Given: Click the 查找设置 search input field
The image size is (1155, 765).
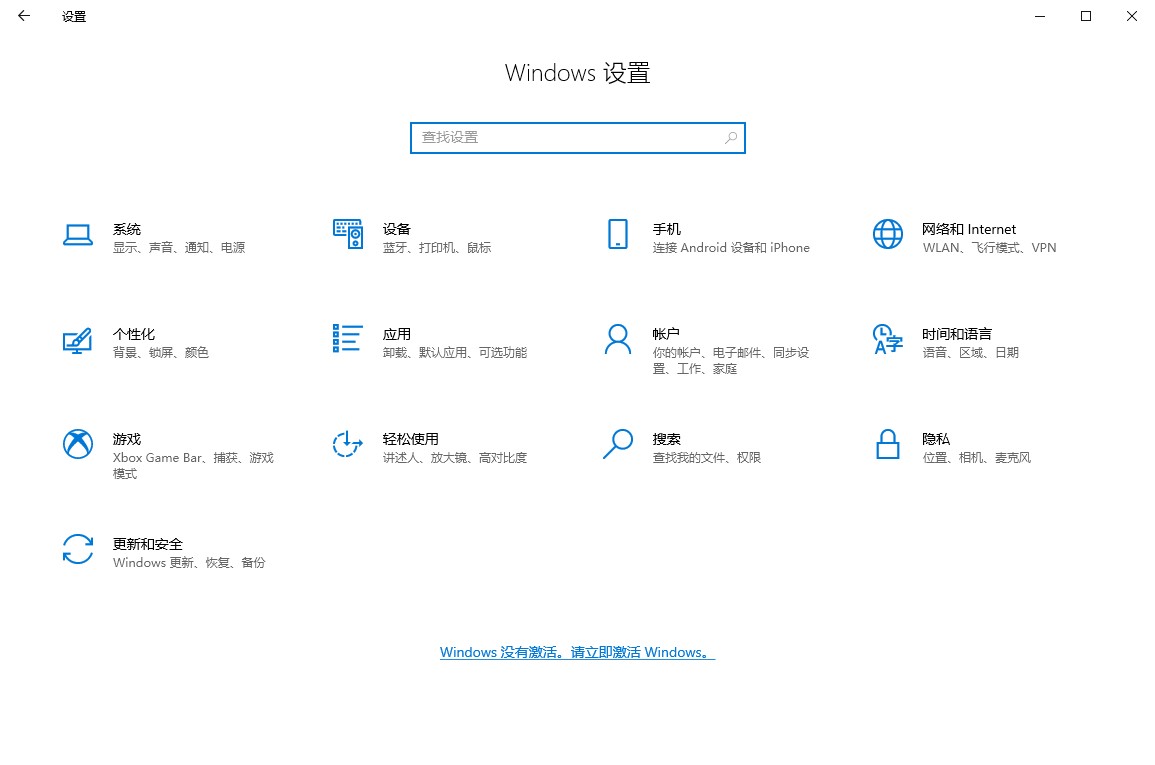Looking at the screenshot, I should tap(565, 137).
